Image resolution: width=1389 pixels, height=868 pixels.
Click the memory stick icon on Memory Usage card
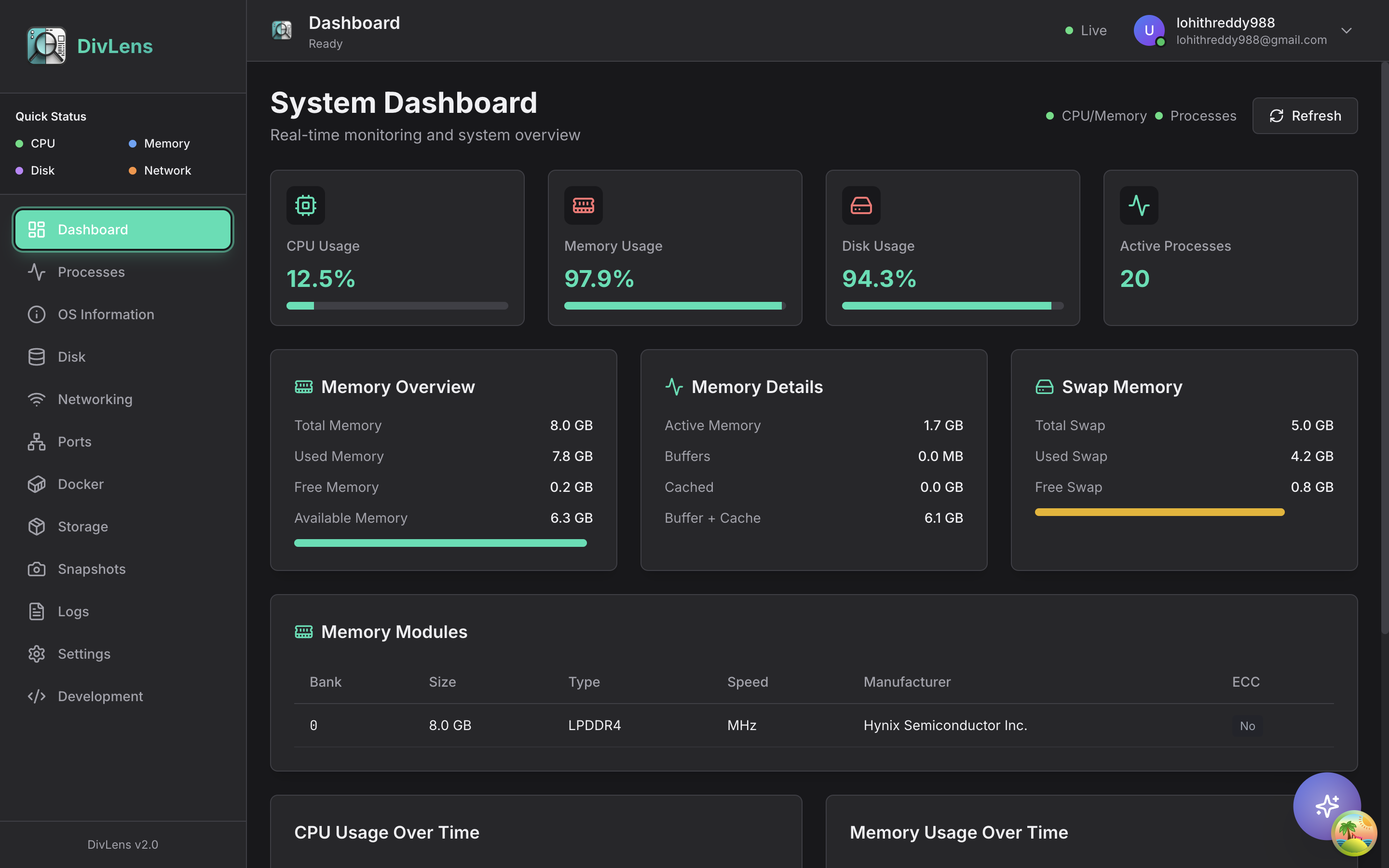pyautogui.click(x=583, y=205)
